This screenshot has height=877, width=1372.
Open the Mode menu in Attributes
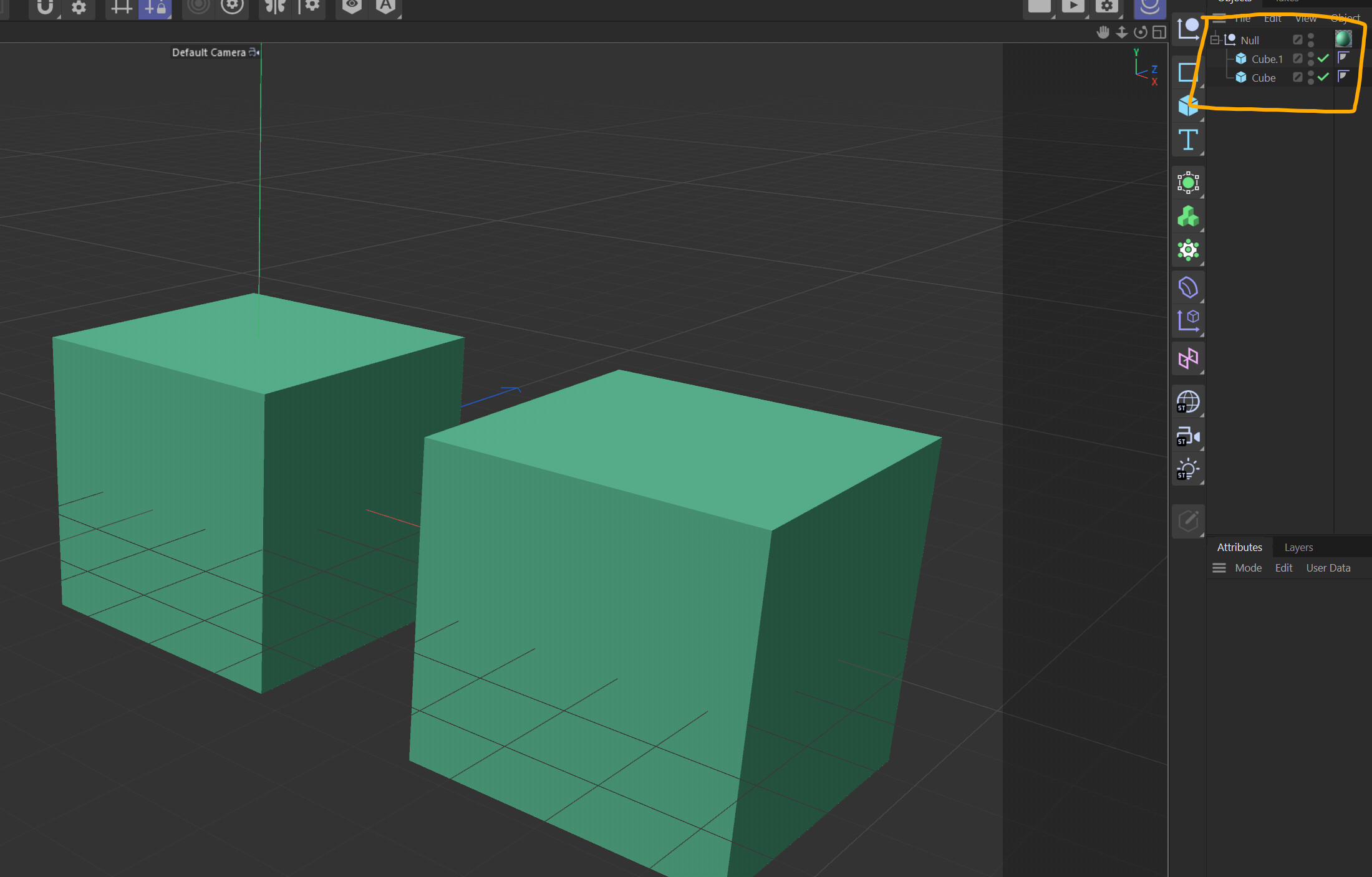pyautogui.click(x=1248, y=568)
